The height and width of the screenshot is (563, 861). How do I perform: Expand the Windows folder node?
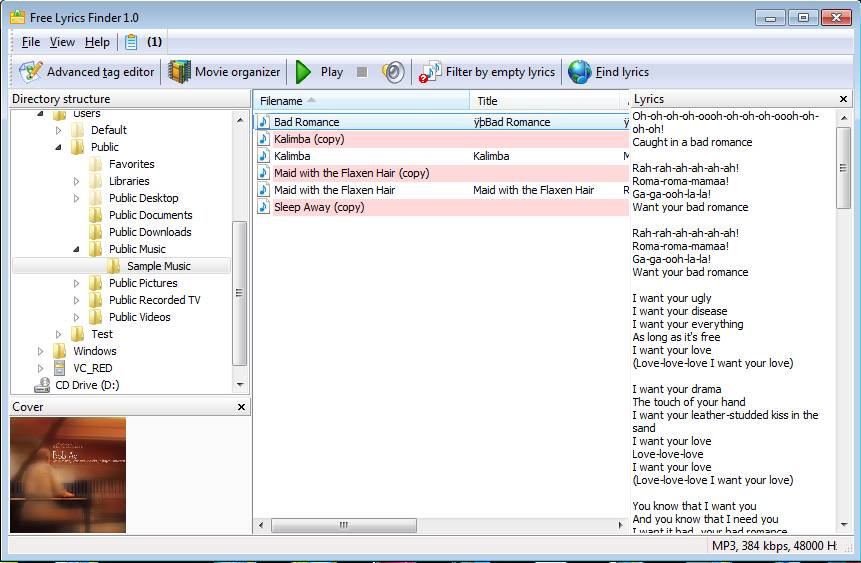pyautogui.click(x=41, y=351)
